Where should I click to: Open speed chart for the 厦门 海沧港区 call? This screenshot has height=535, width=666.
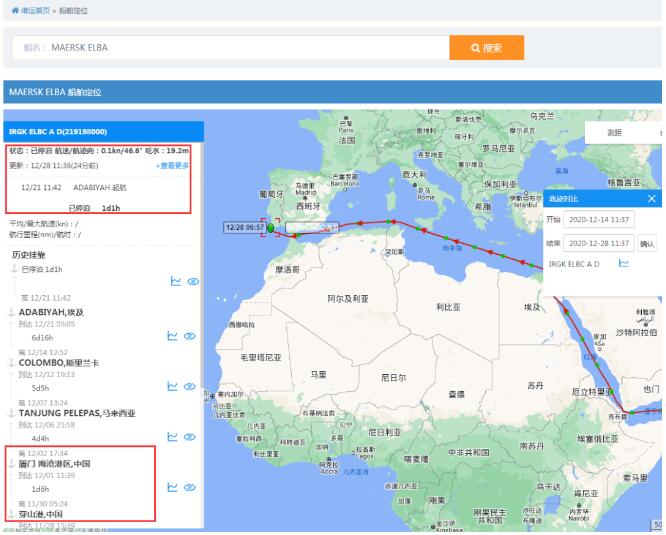tap(172, 487)
